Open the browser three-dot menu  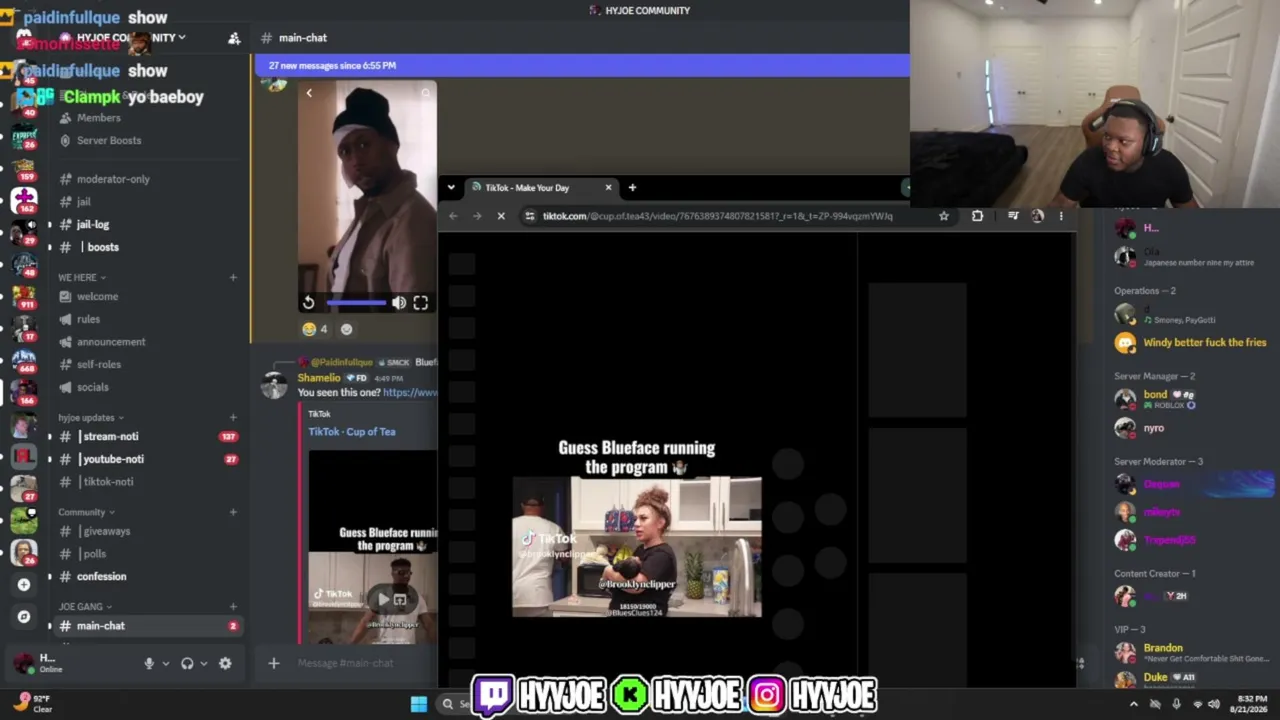click(1061, 216)
